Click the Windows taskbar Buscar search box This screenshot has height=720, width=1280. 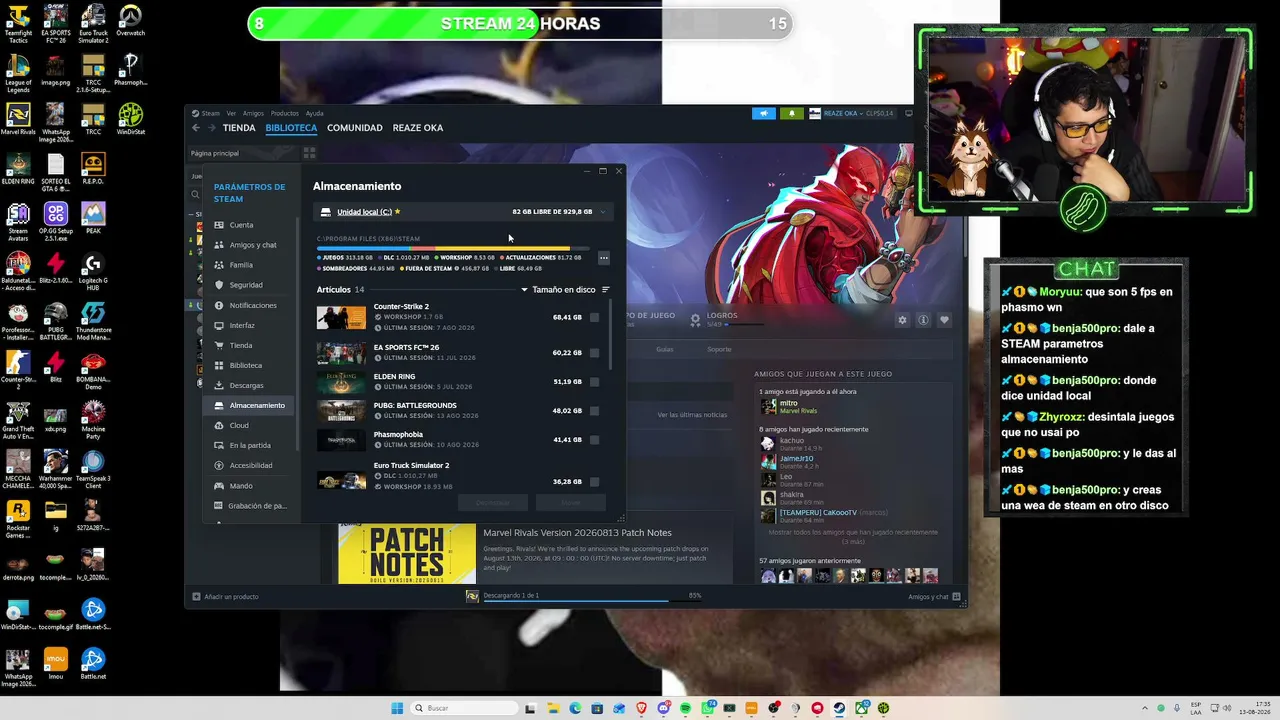(462, 708)
